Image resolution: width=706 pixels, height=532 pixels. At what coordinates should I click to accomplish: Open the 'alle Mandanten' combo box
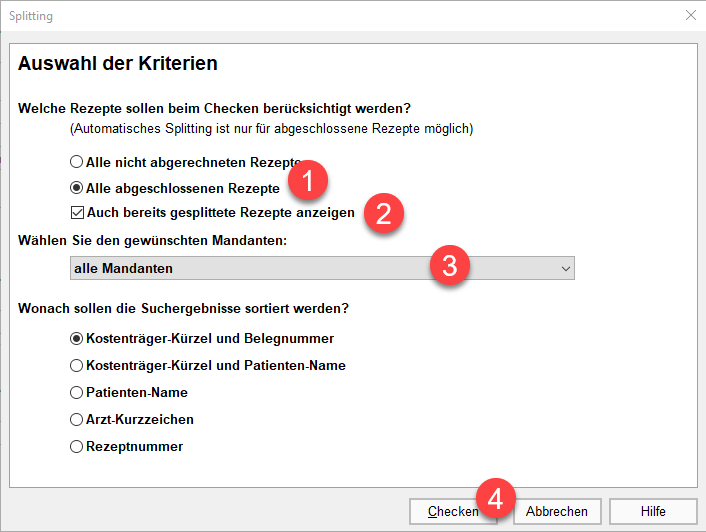pos(322,268)
